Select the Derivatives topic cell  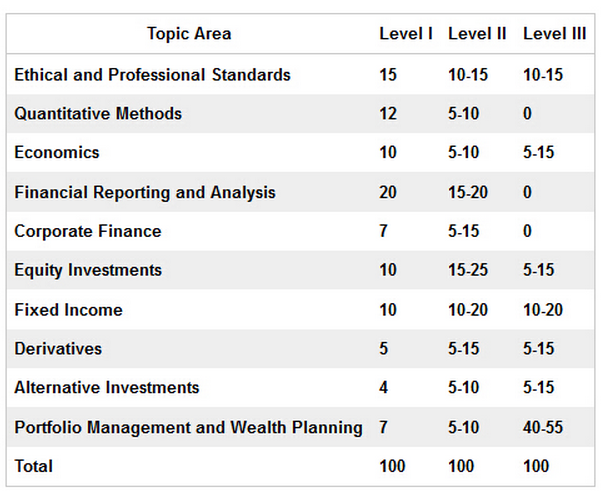(58, 349)
